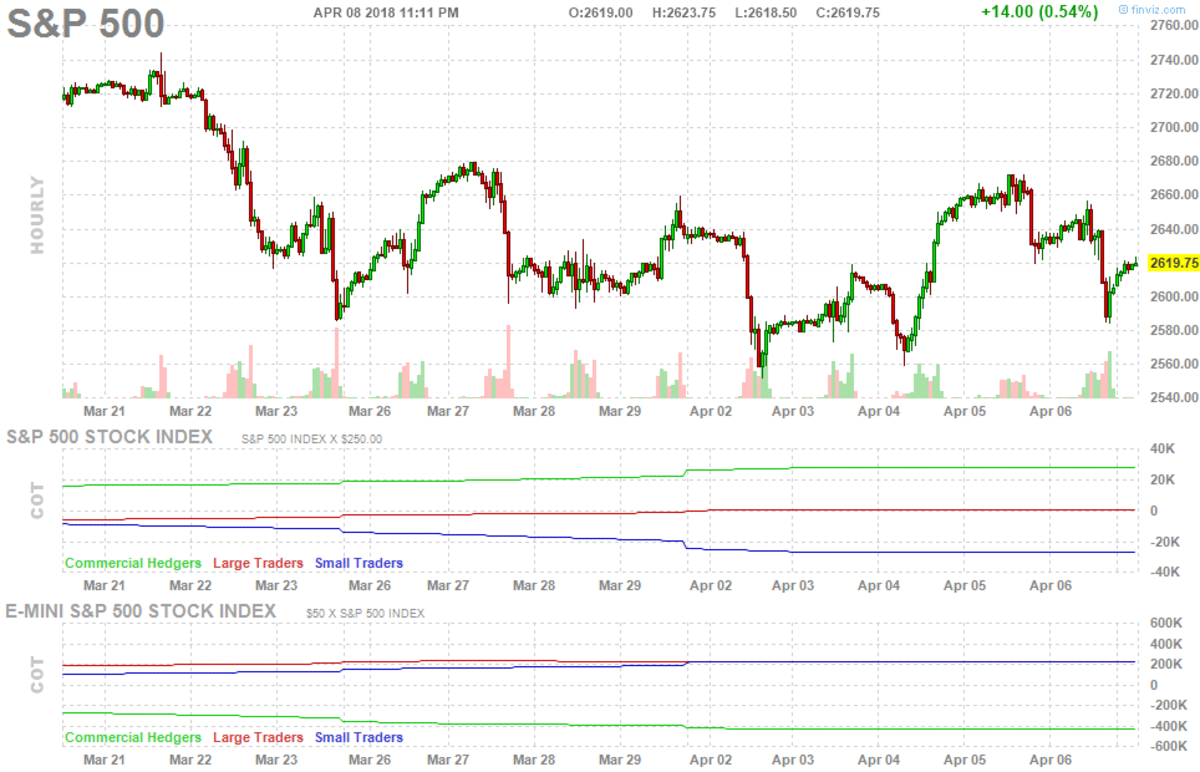Screen dimensions: 1200x772
Task: Click the "$50 X S&P 500 INDEX" subtitle
Action: 366,613
